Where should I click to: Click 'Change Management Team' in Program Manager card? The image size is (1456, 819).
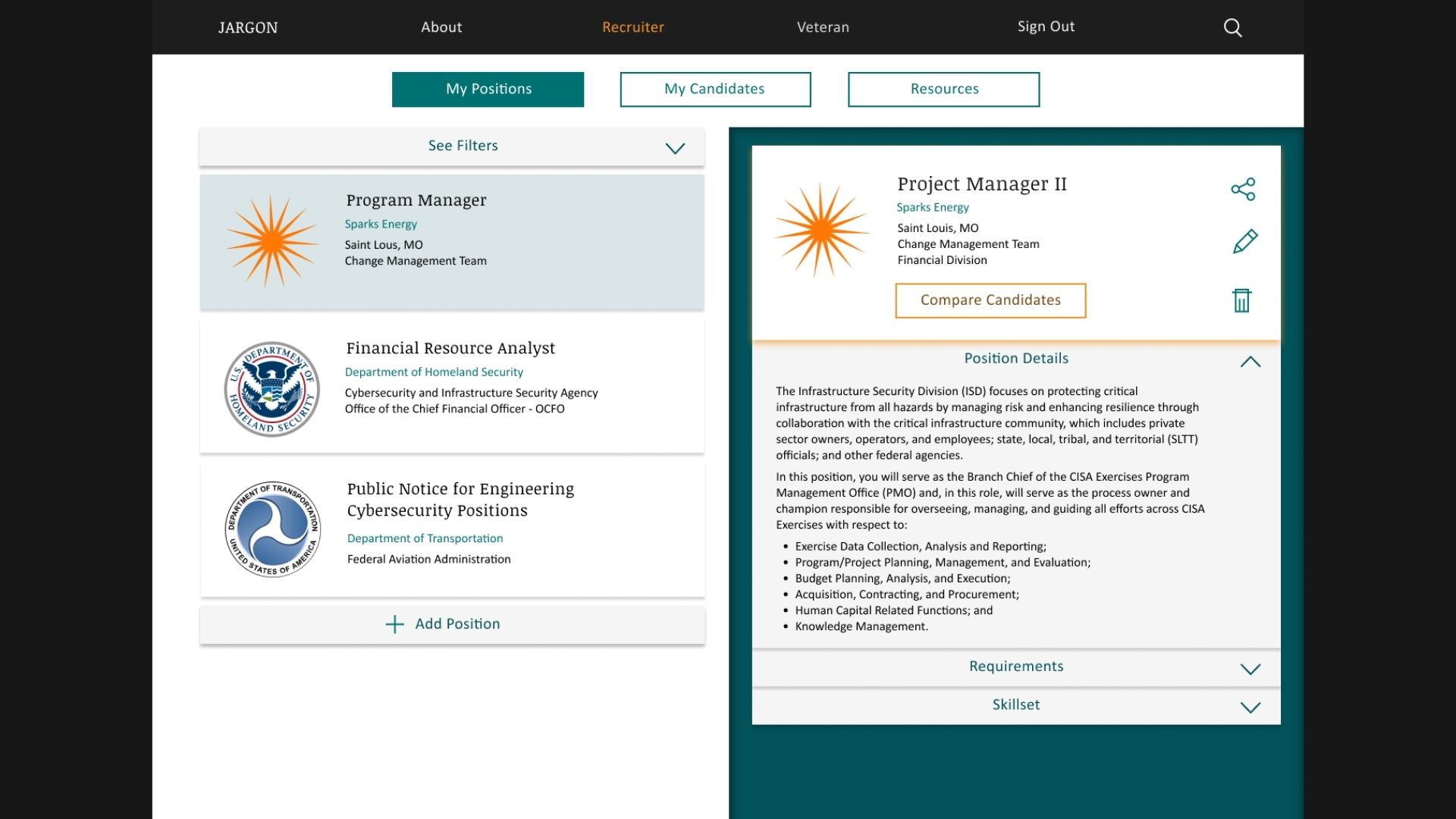(x=416, y=261)
